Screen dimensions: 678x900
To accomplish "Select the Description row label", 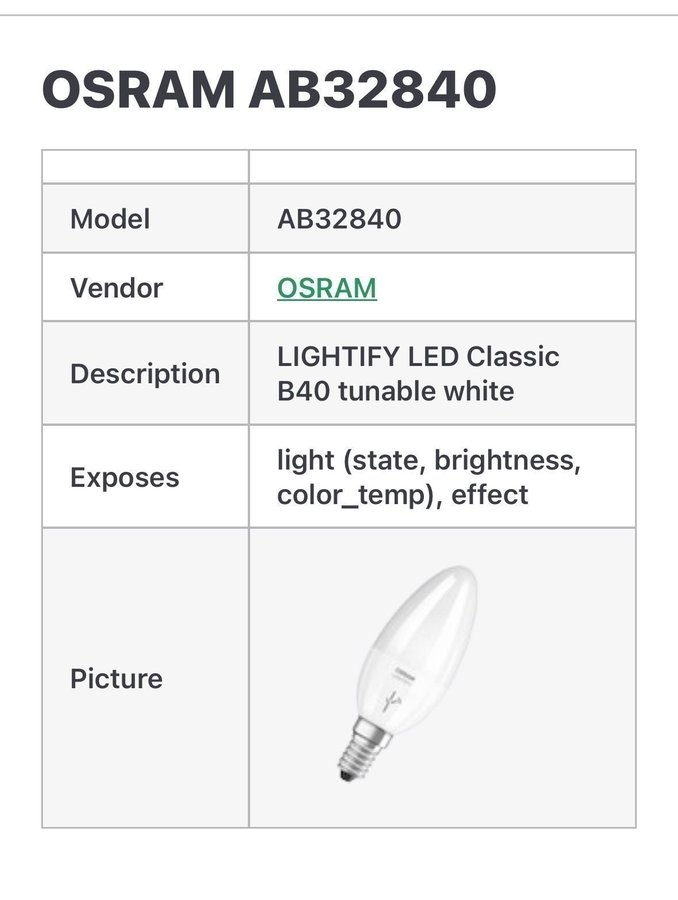I will point(145,373).
